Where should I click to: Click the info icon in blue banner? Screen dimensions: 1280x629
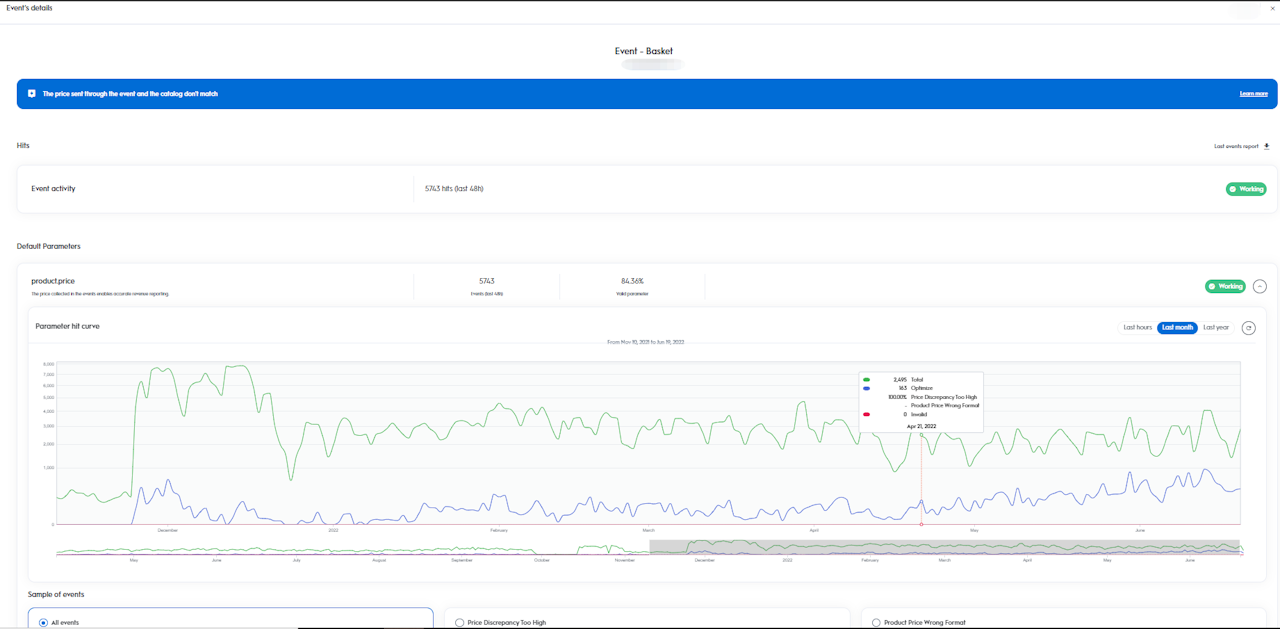click(32, 94)
